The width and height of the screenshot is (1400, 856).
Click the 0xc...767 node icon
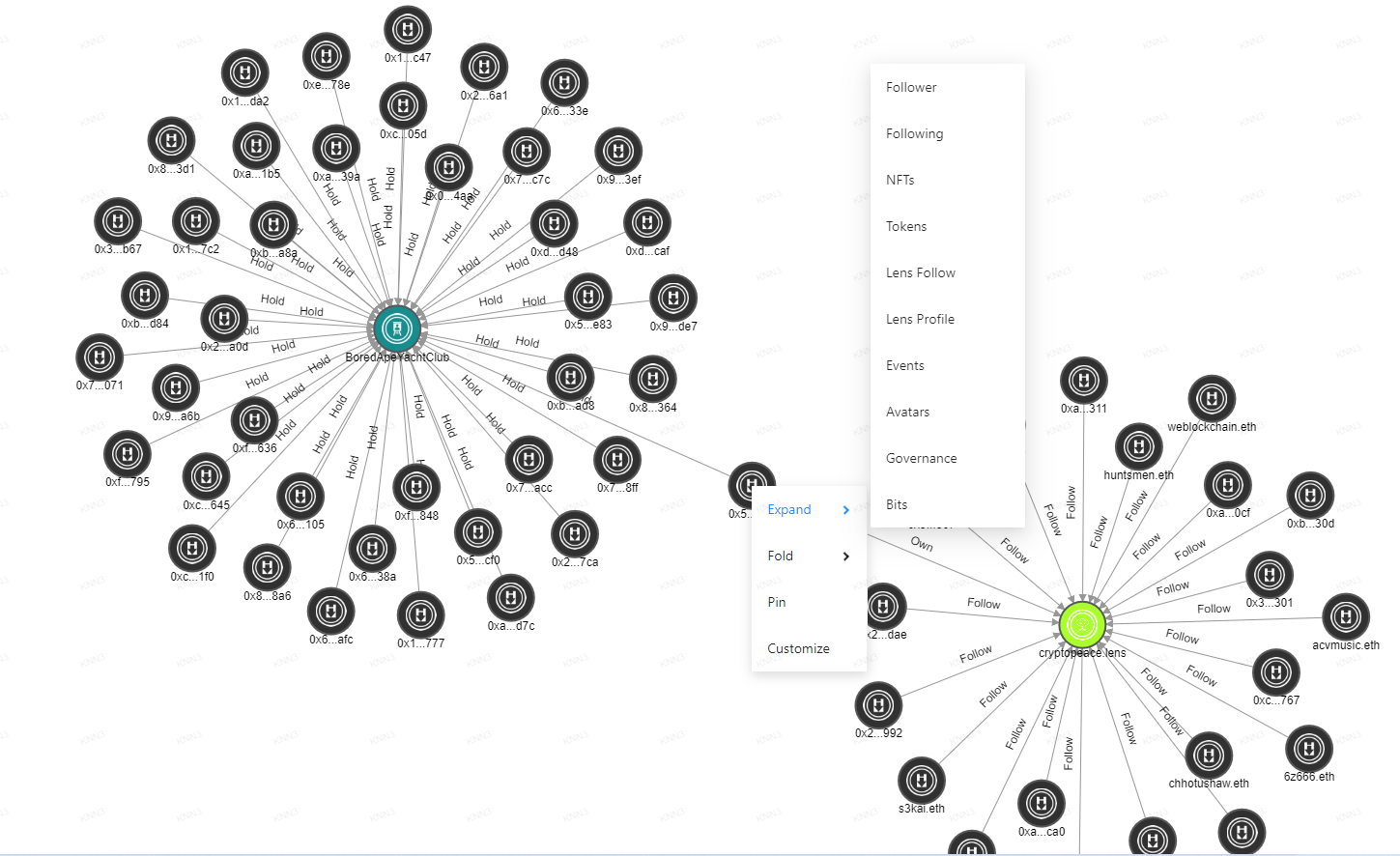point(1276,672)
